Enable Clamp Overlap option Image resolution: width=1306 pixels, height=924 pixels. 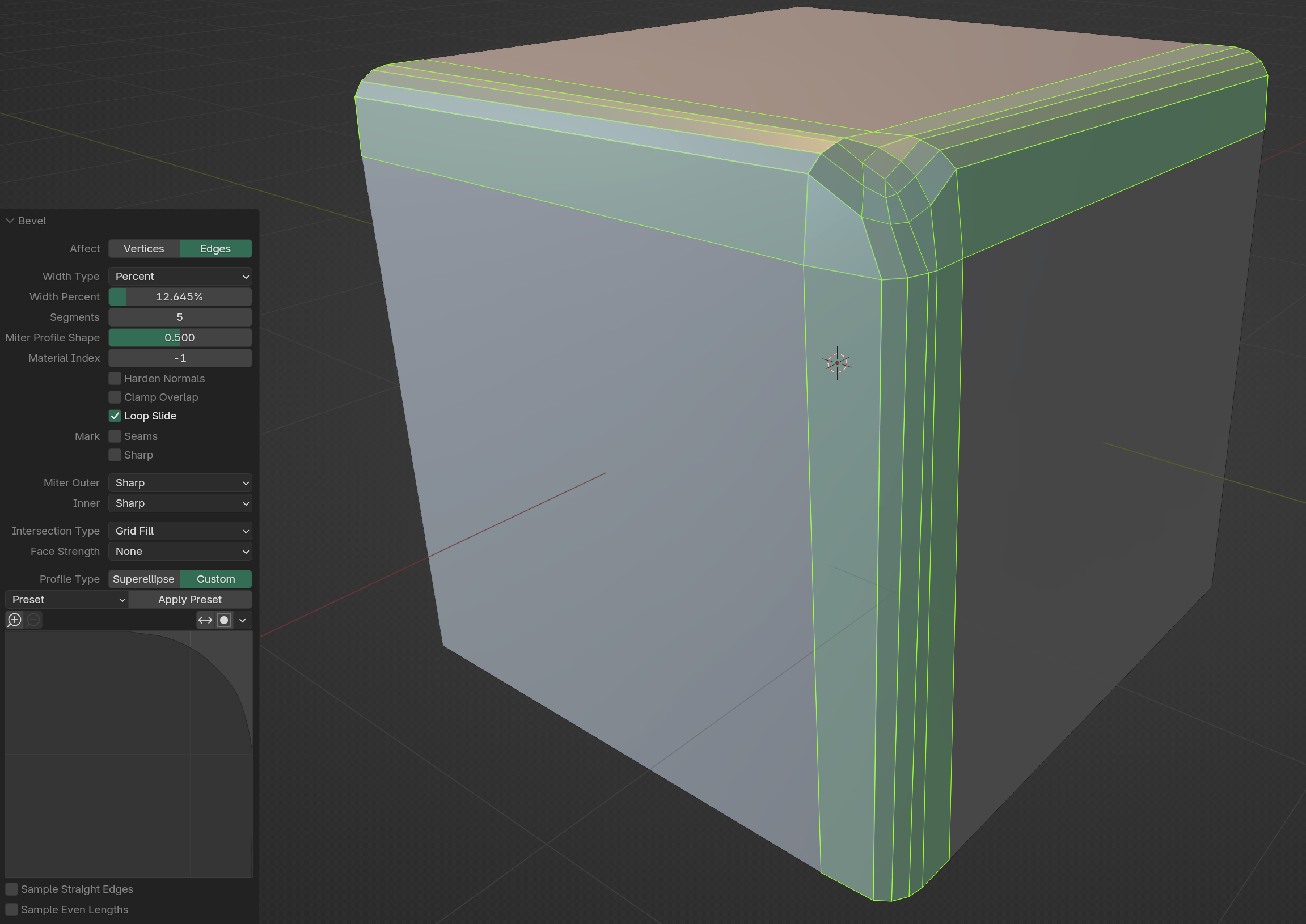tap(115, 397)
